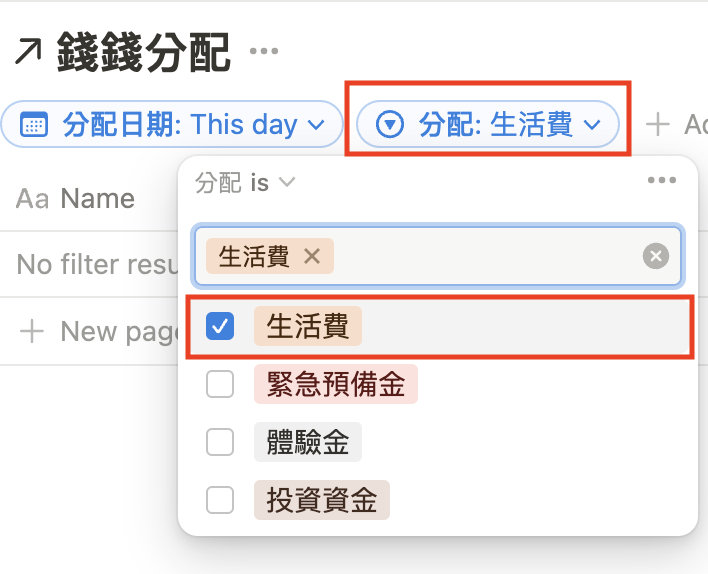This screenshot has height=574, width=708.
Task: Select the 投資資金 option tag
Action: tap(321, 499)
